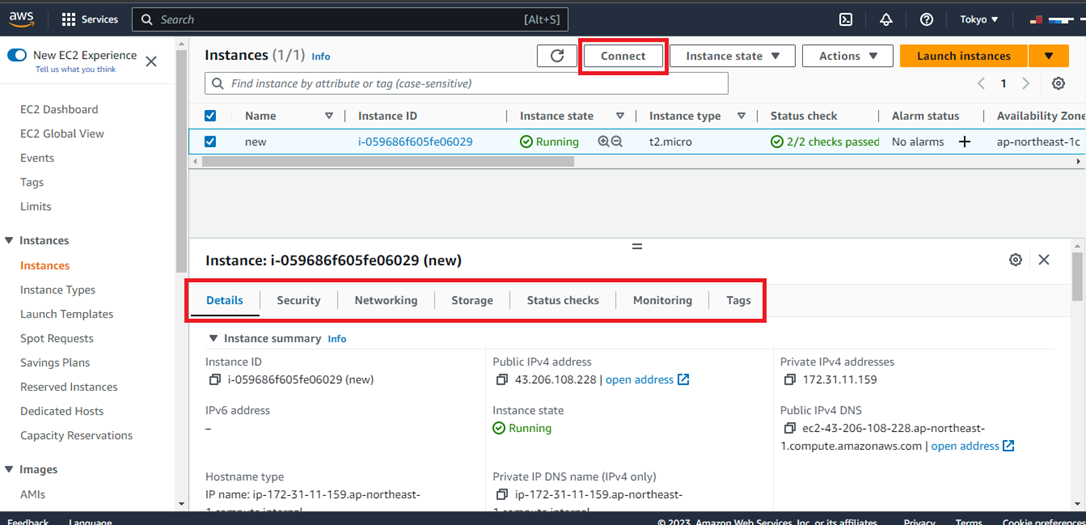Screen dimensions: 1086x525
Task: Open the notifications bell
Action: pos(886,19)
